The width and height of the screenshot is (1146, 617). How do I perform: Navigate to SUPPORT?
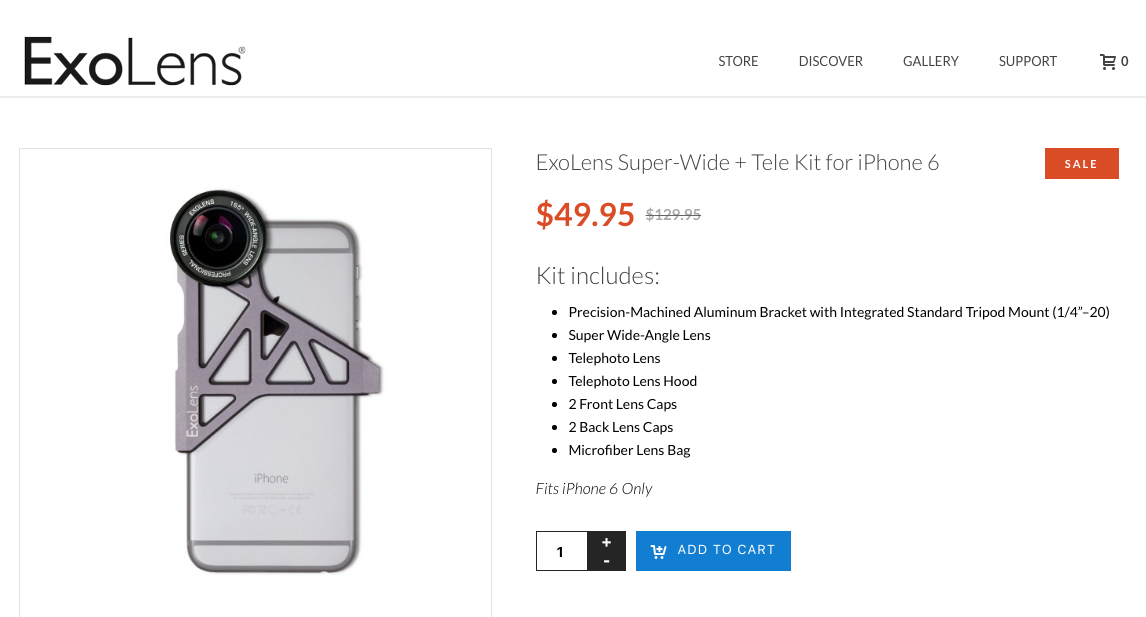click(1027, 62)
